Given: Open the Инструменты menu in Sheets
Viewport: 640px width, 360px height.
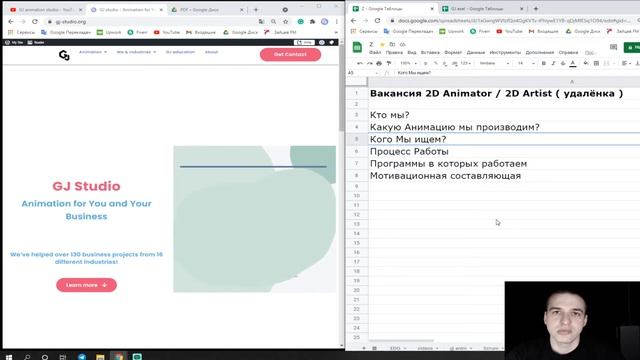Looking at the screenshot, I should [505, 53].
